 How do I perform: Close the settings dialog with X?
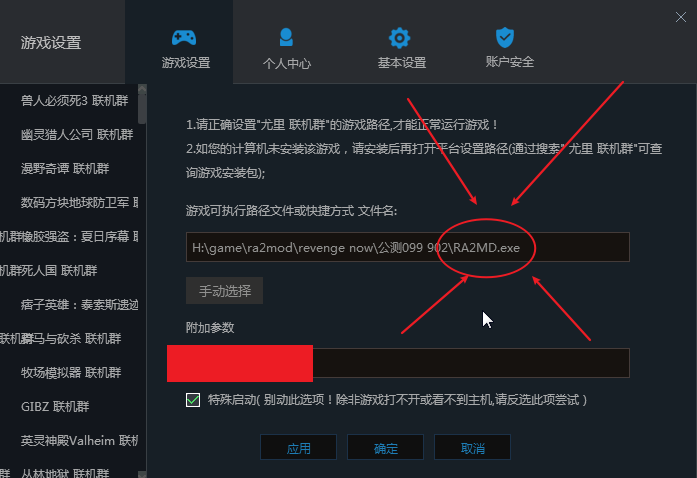tap(681, 17)
